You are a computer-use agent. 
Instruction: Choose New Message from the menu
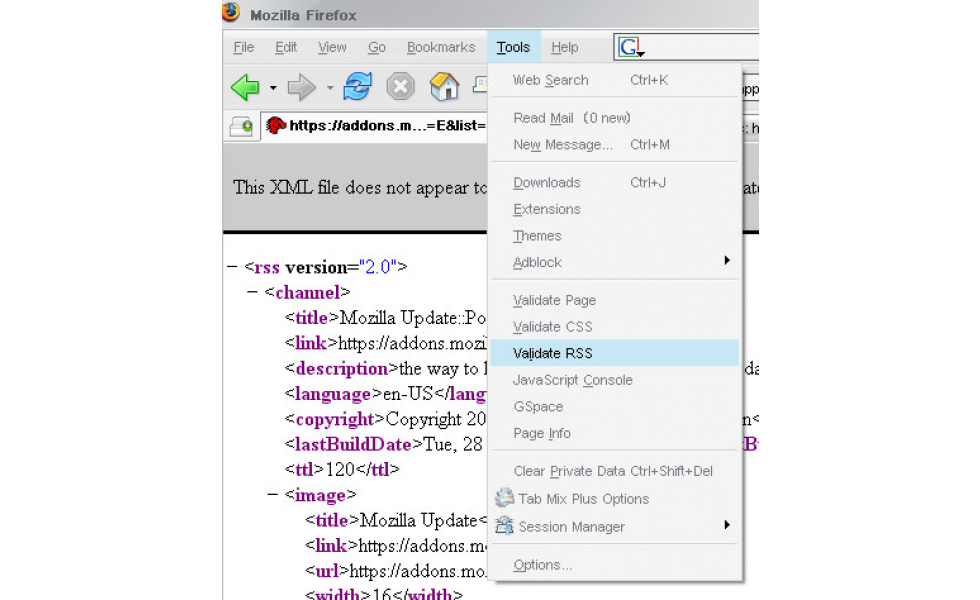[615, 145]
